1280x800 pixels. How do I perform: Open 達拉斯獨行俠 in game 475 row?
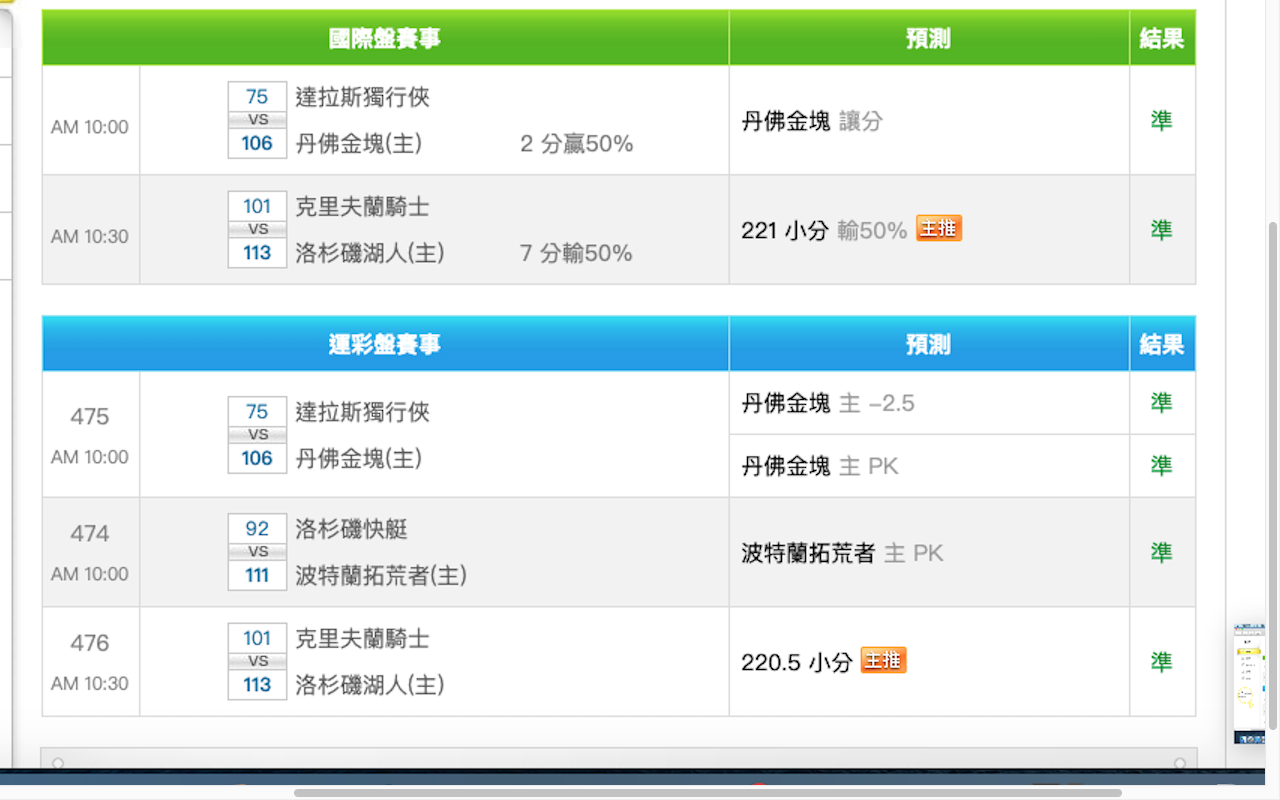tap(362, 412)
